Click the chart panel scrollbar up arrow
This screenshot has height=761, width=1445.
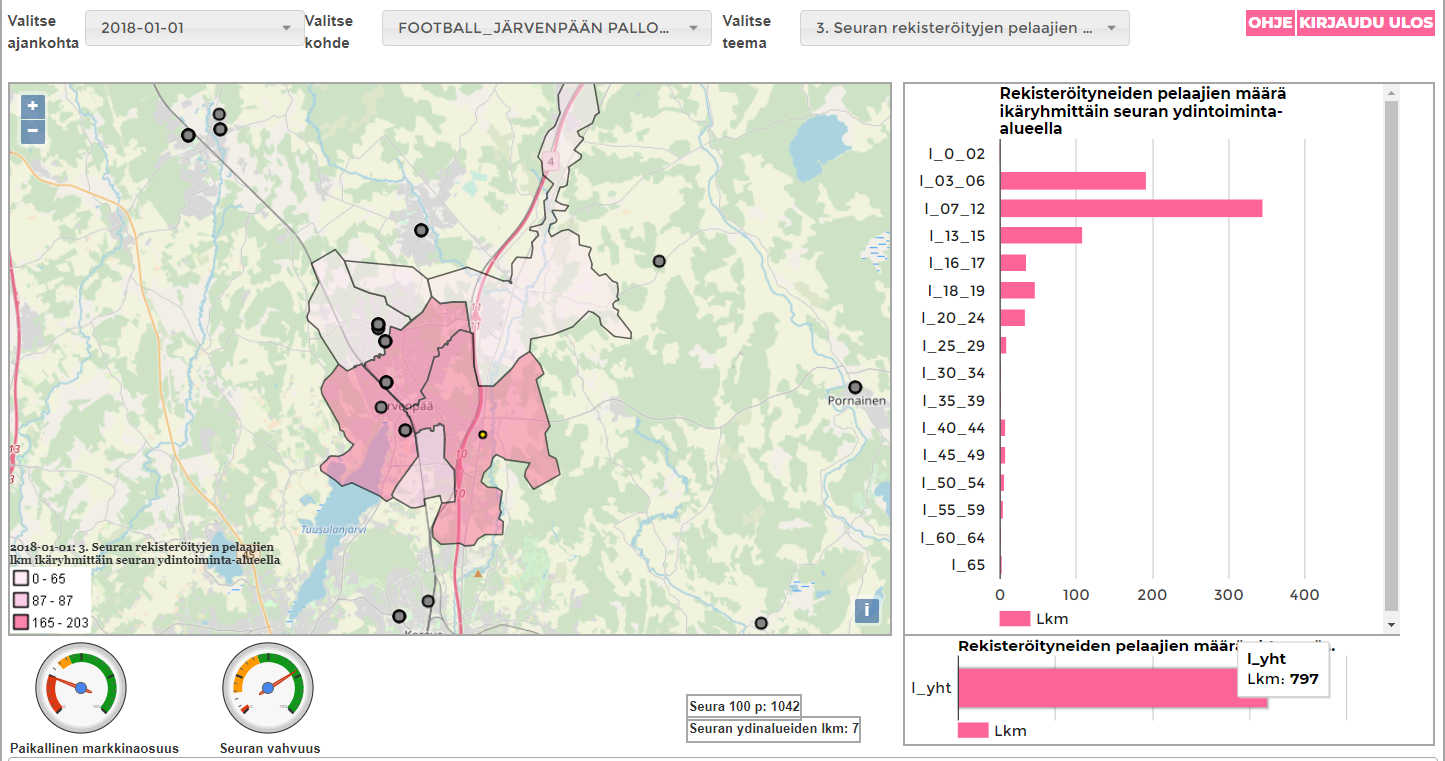(x=1391, y=93)
